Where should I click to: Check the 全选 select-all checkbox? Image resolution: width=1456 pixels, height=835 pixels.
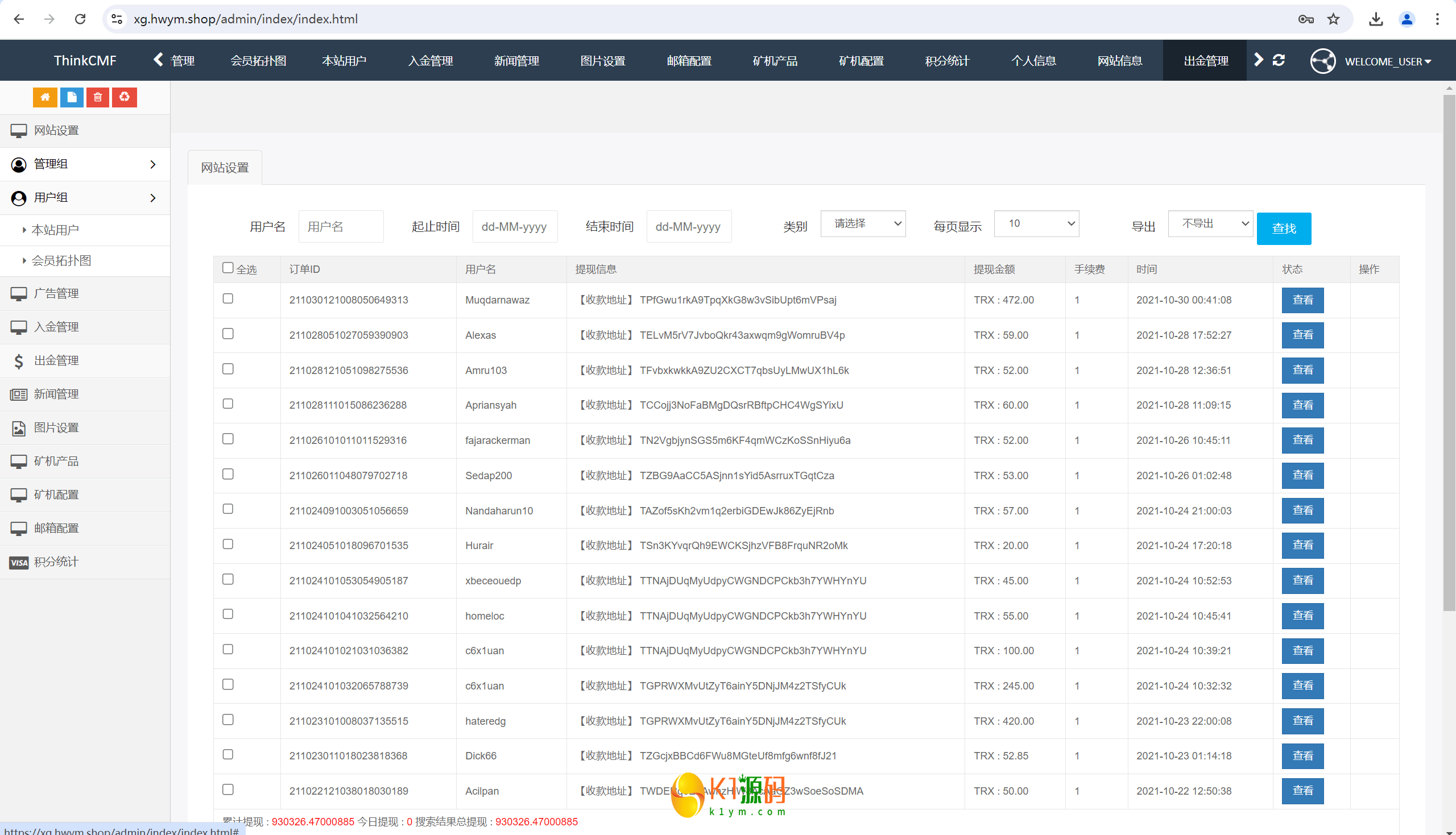pyautogui.click(x=227, y=268)
